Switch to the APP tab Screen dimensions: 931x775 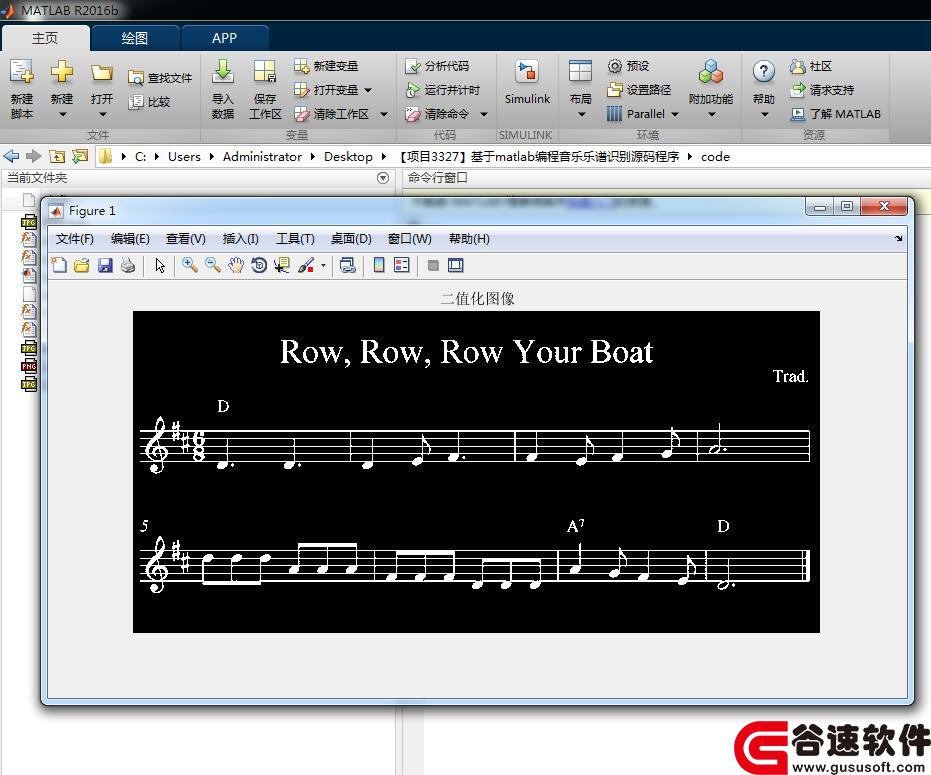click(224, 38)
